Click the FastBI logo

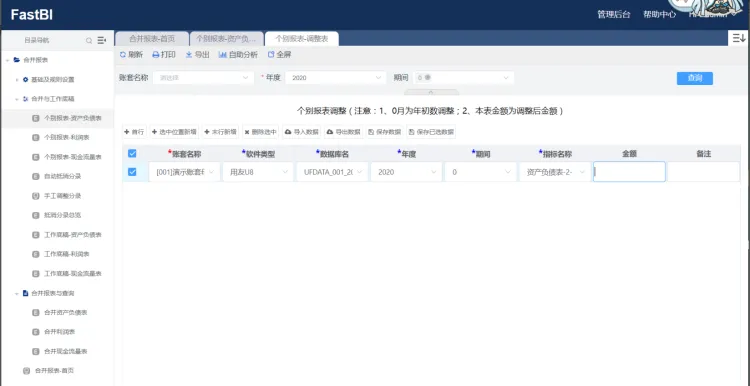[32, 15]
